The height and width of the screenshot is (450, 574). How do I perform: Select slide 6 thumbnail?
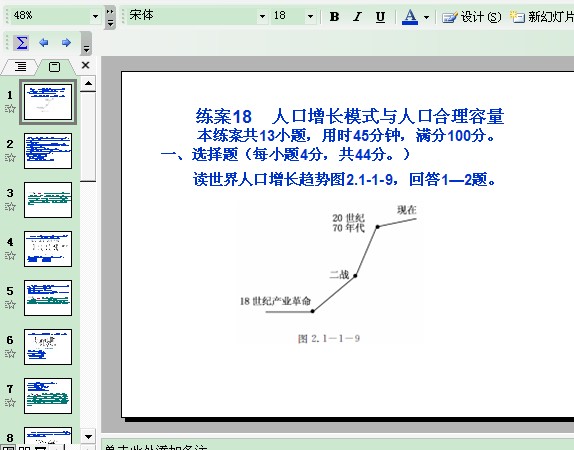click(48, 347)
